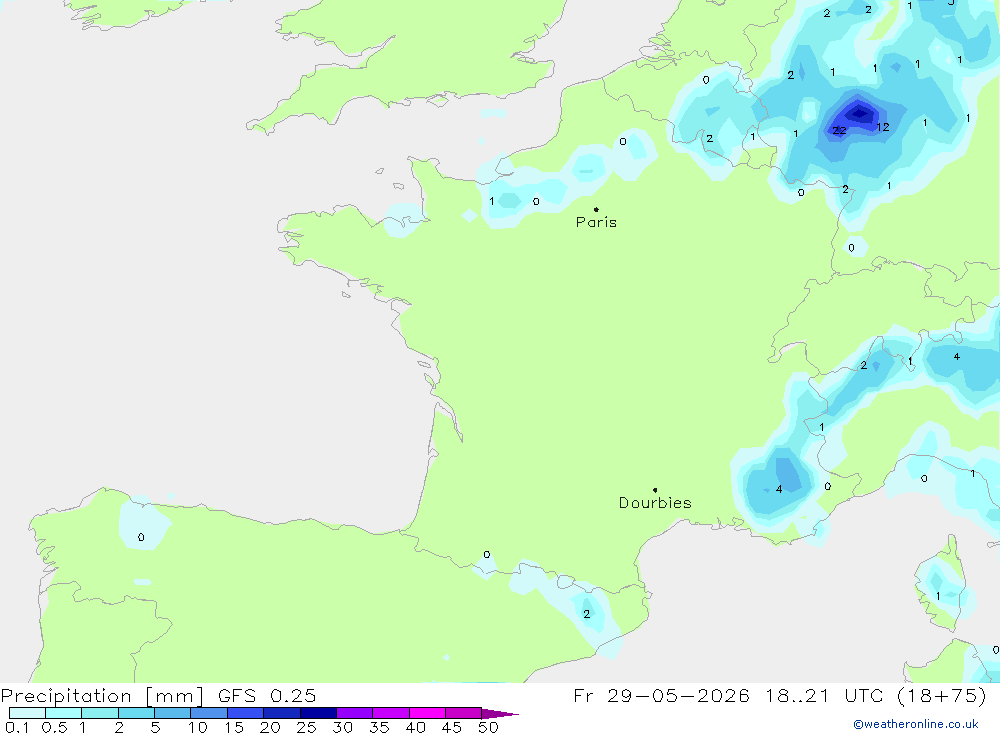1000x733 pixels.
Task: Pick the 25–30 navy legend swatch
Action: coord(318,713)
